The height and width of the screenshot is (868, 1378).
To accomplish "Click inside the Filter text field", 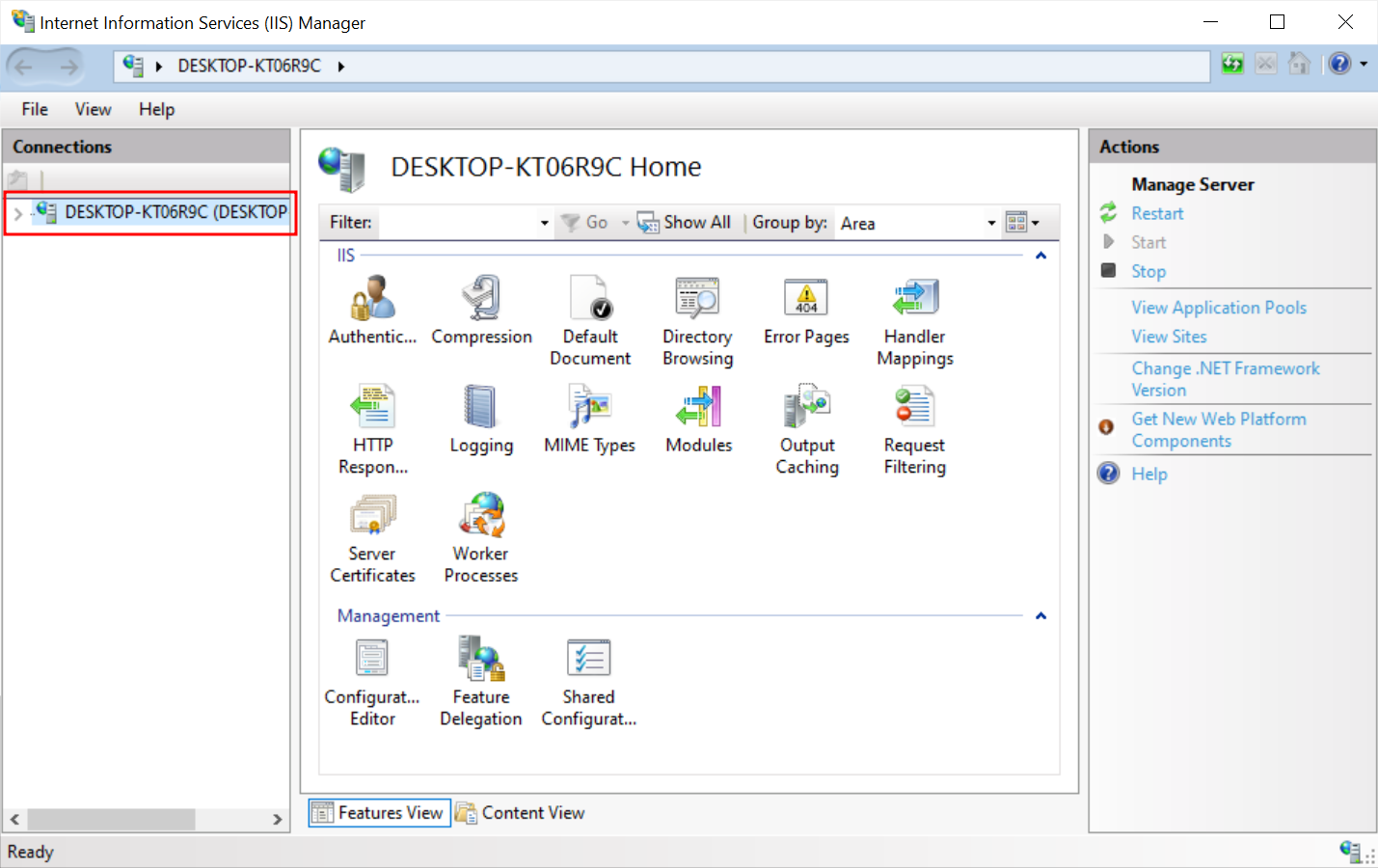I will 457,223.
